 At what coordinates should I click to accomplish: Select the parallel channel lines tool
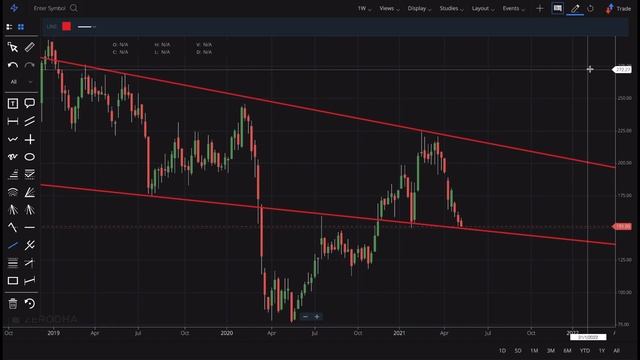29,121
